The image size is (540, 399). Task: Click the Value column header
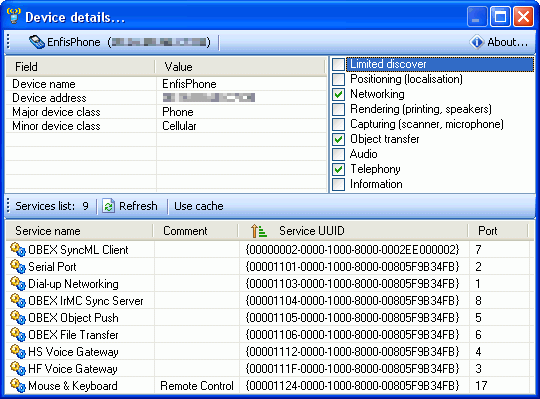pyautogui.click(x=240, y=66)
